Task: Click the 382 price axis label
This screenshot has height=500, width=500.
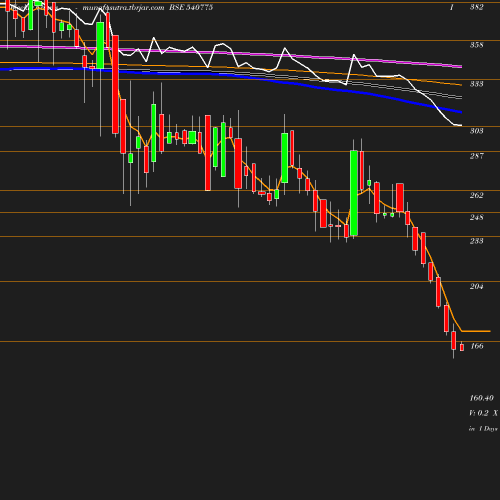Action: [x=476, y=7]
